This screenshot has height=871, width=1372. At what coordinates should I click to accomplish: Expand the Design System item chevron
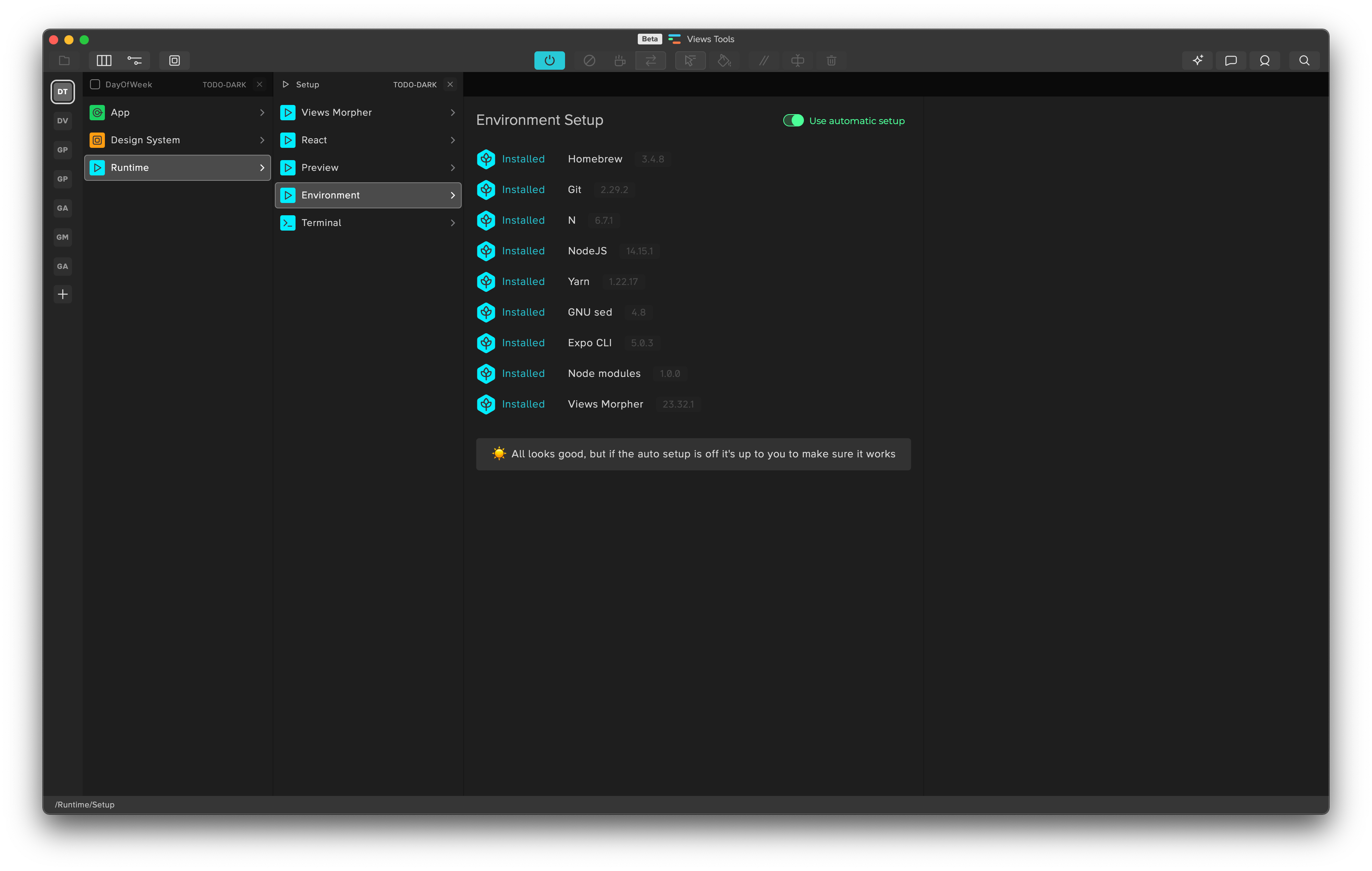coord(262,140)
